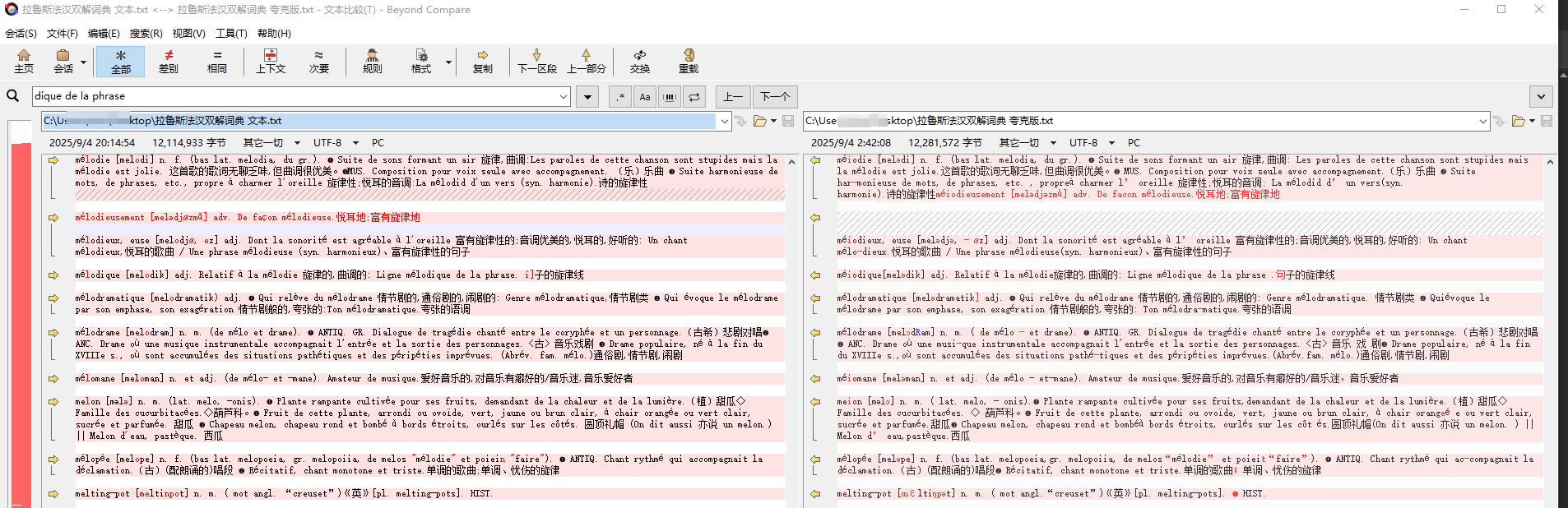Enable regular expression search toggle
Screen dimensions: 1568x508
coord(620,97)
